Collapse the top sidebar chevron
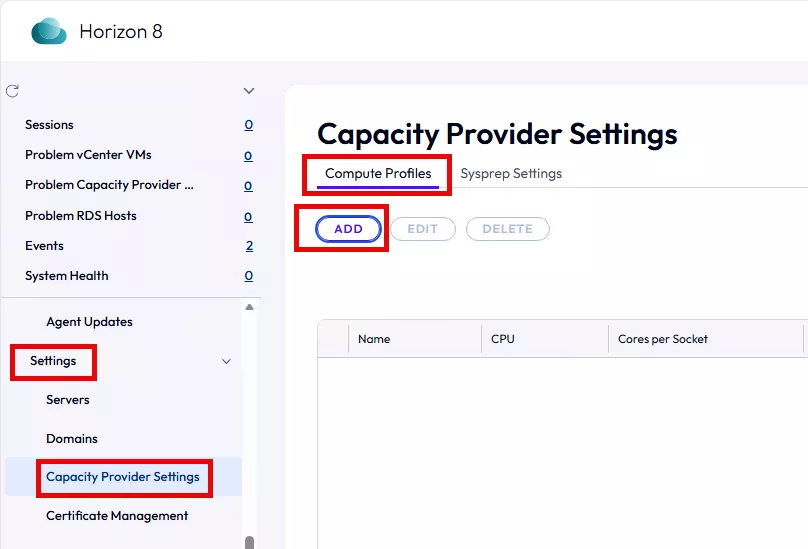 click(x=249, y=91)
